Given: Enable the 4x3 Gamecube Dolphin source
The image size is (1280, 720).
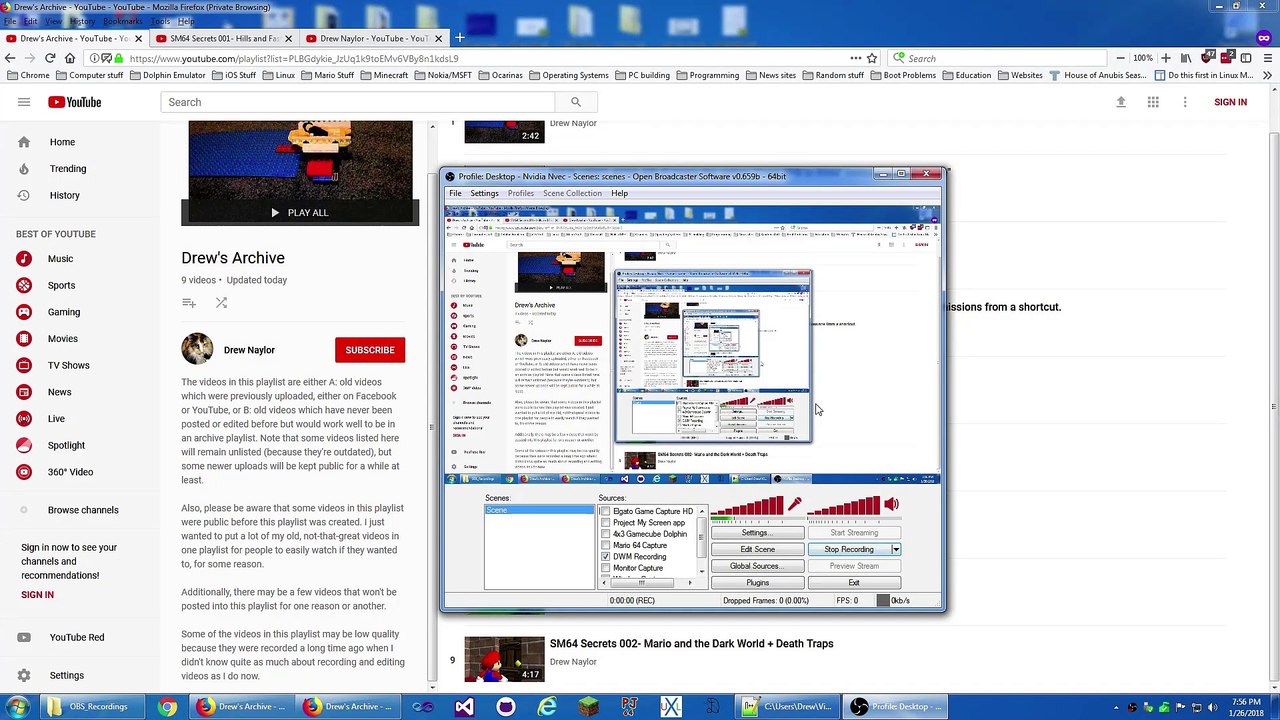Looking at the screenshot, I should coord(605,534).
